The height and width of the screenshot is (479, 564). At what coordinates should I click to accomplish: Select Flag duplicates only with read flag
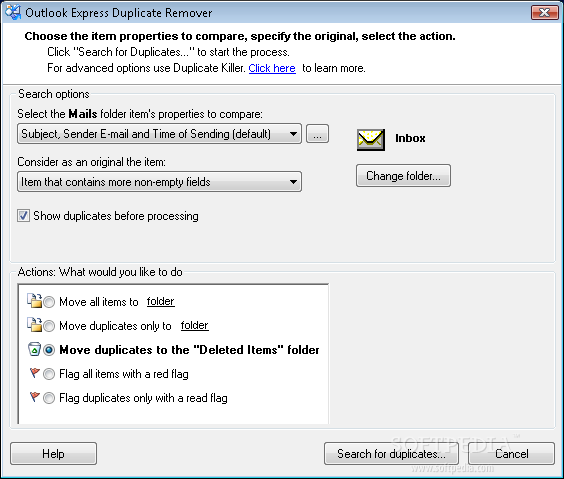[49, 398]
